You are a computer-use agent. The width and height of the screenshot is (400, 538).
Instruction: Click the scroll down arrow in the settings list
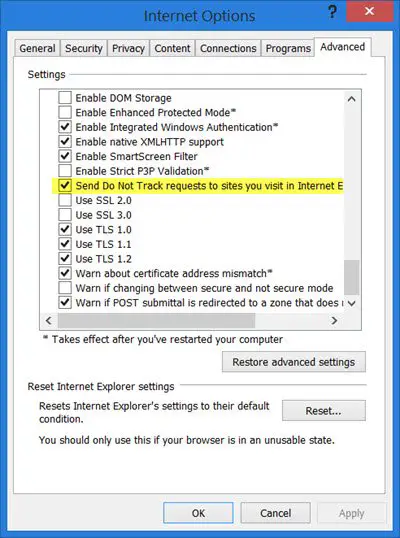pyautogui.click(x=352, y=303)
